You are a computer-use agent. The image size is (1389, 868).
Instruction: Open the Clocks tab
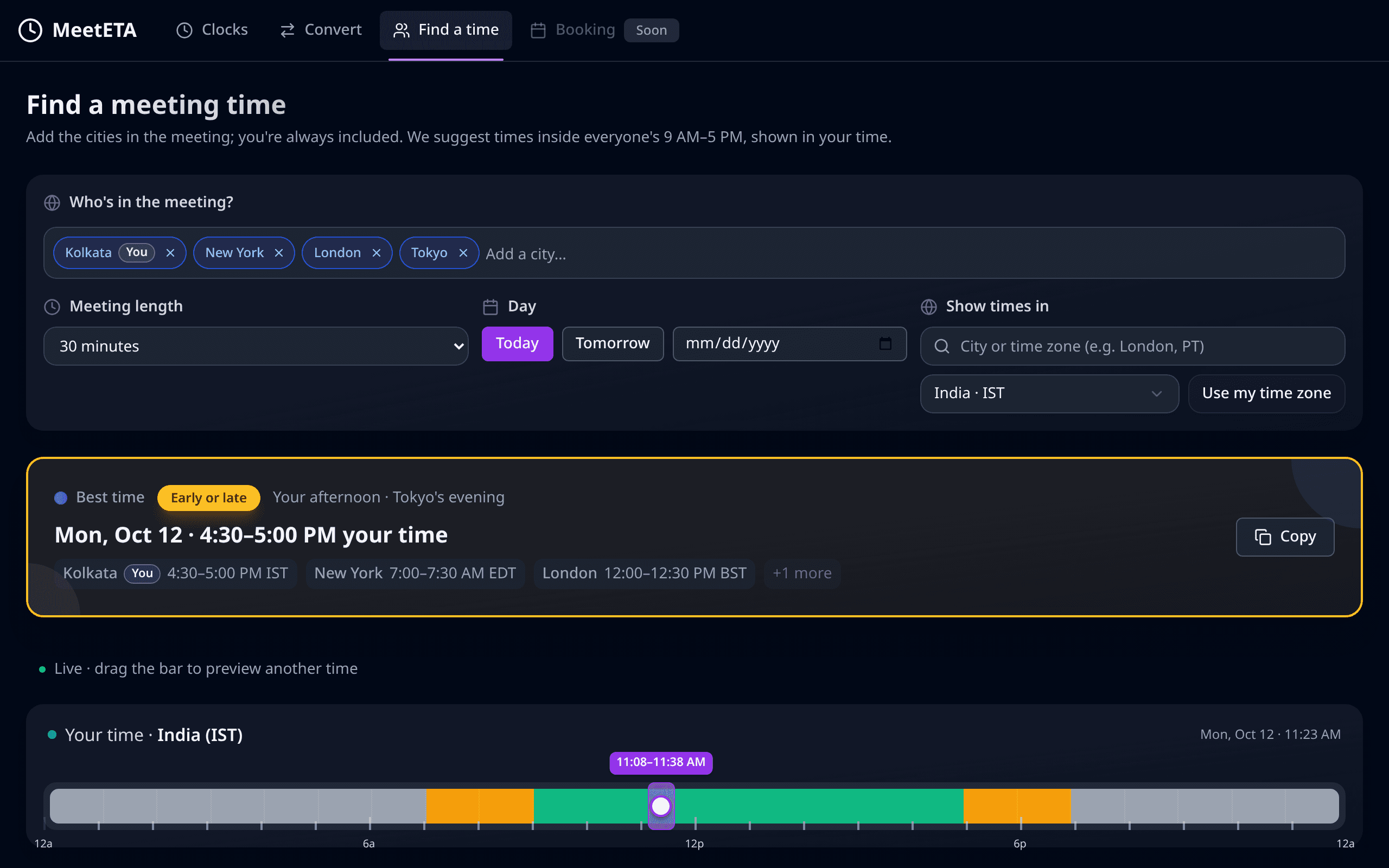212,30
